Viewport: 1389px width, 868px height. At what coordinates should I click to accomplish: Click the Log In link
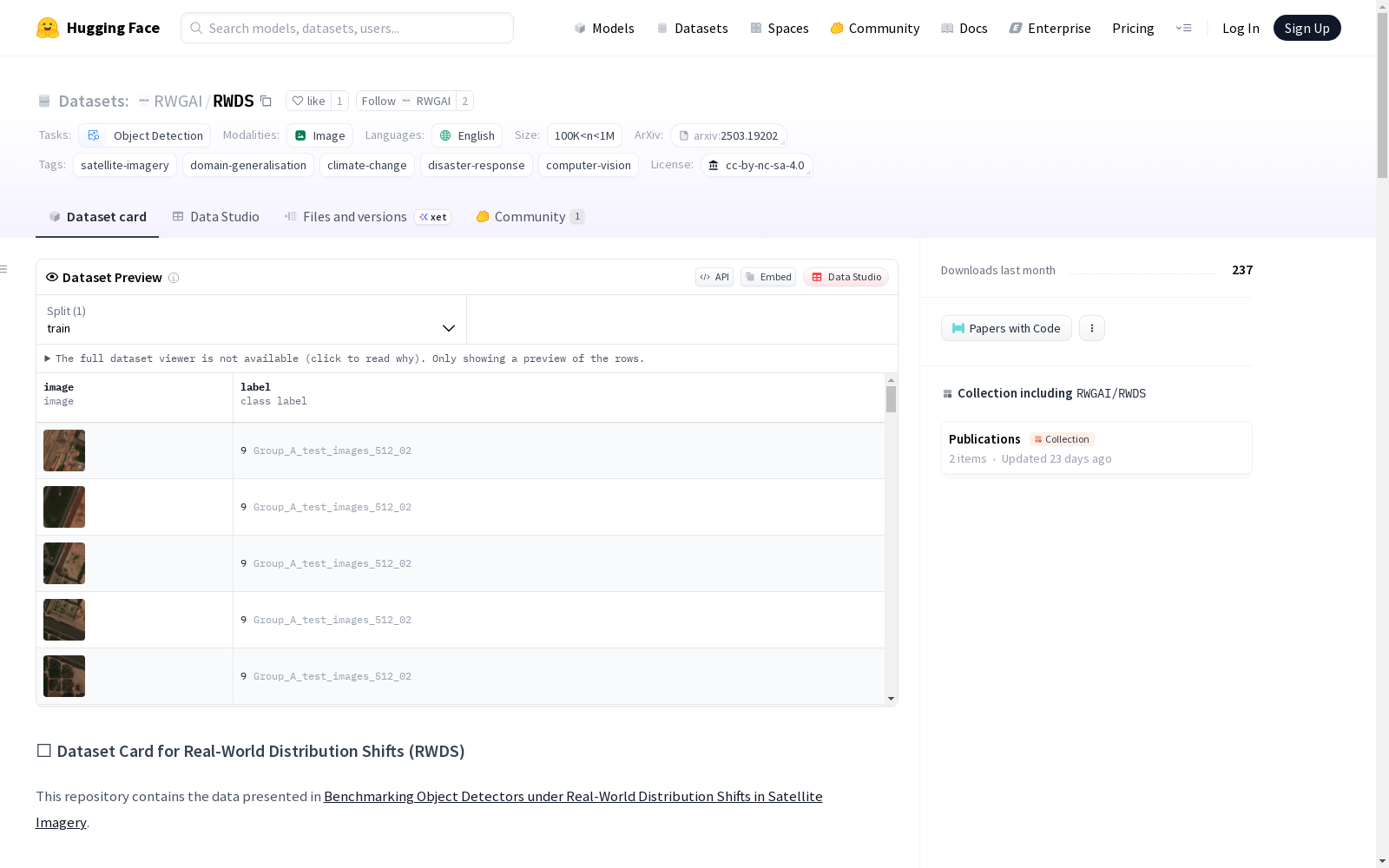click(1241, 28)
